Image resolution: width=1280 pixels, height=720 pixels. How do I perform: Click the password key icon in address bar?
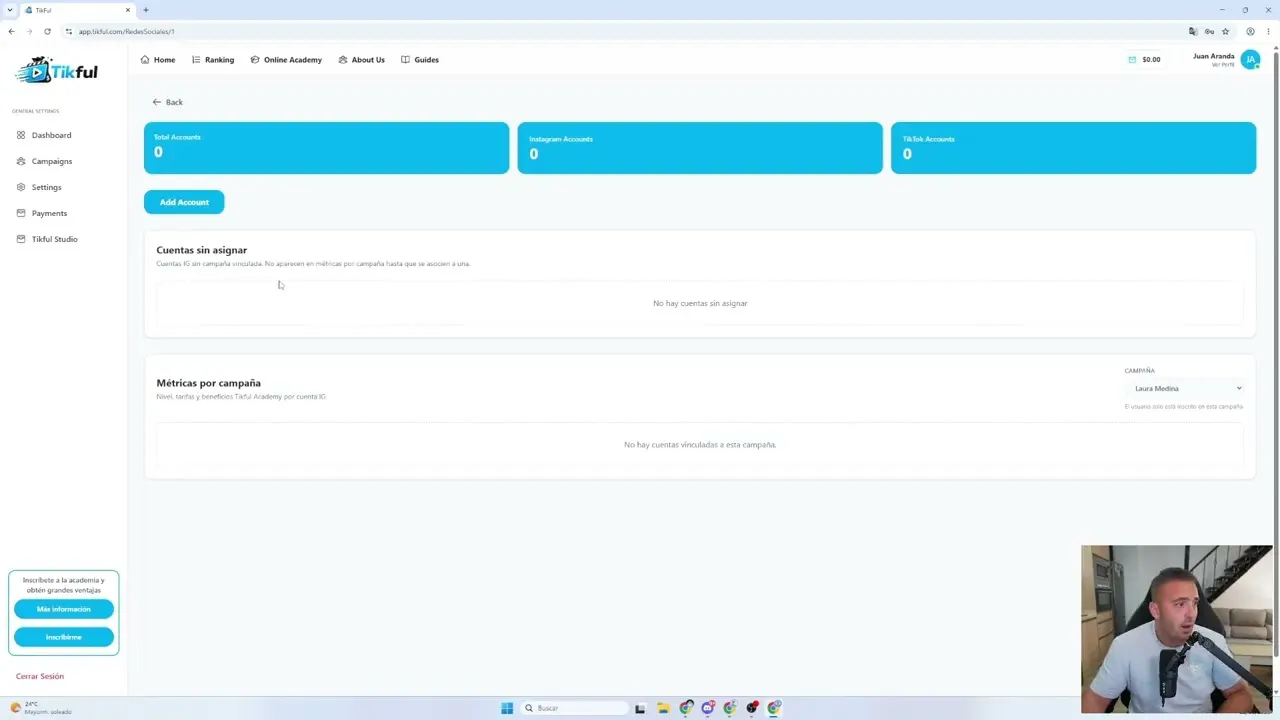pyautogui.click(x=1209, y=31)
